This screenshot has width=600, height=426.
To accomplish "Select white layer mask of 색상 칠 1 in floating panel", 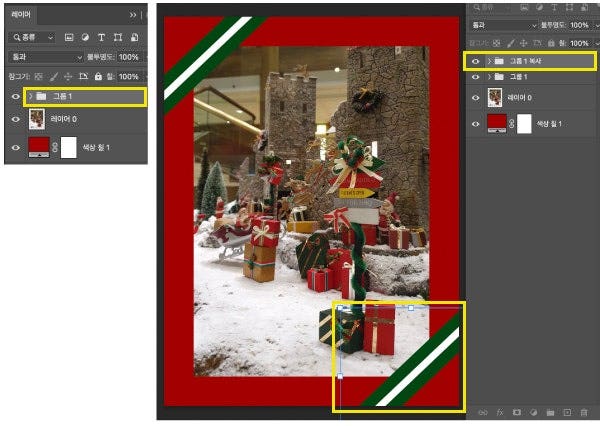I will tap(68, 147).
